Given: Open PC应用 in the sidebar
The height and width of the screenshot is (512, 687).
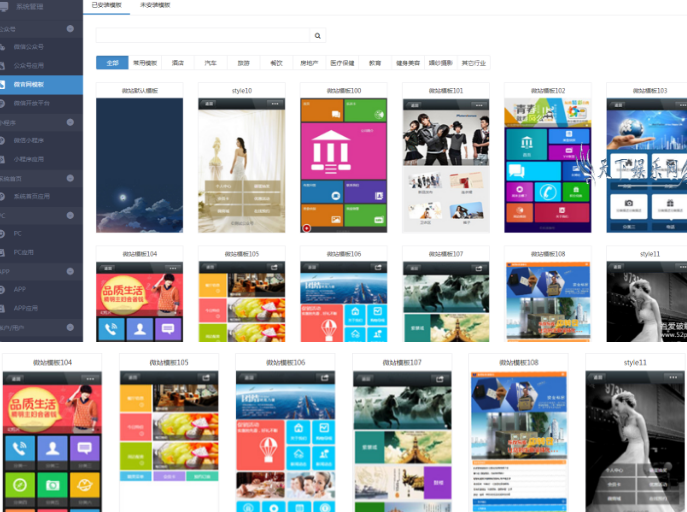Looking at the screenshot, I should tap(23, 253).
